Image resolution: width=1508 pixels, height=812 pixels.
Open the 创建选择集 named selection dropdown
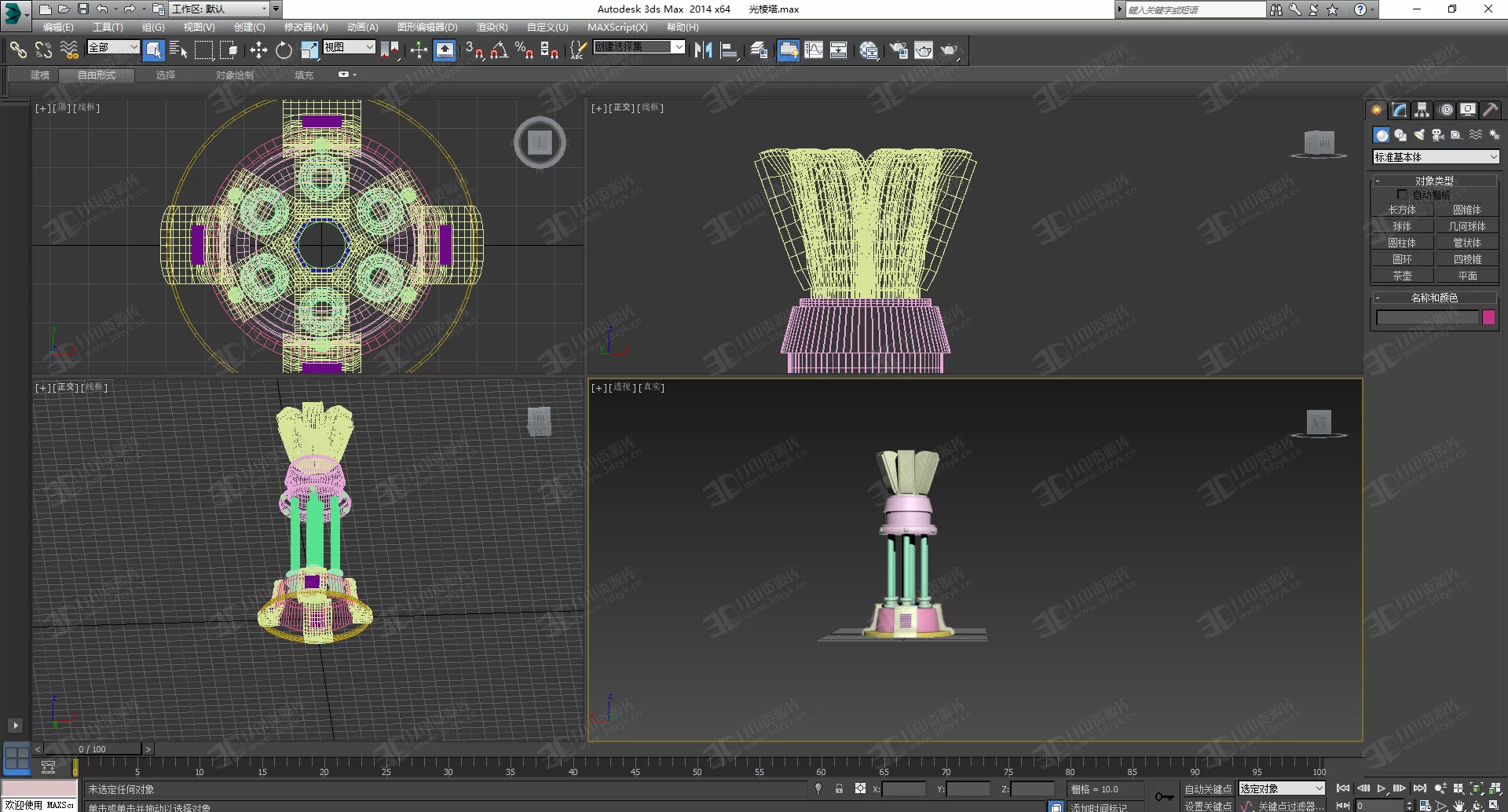(x=639, y=47)
